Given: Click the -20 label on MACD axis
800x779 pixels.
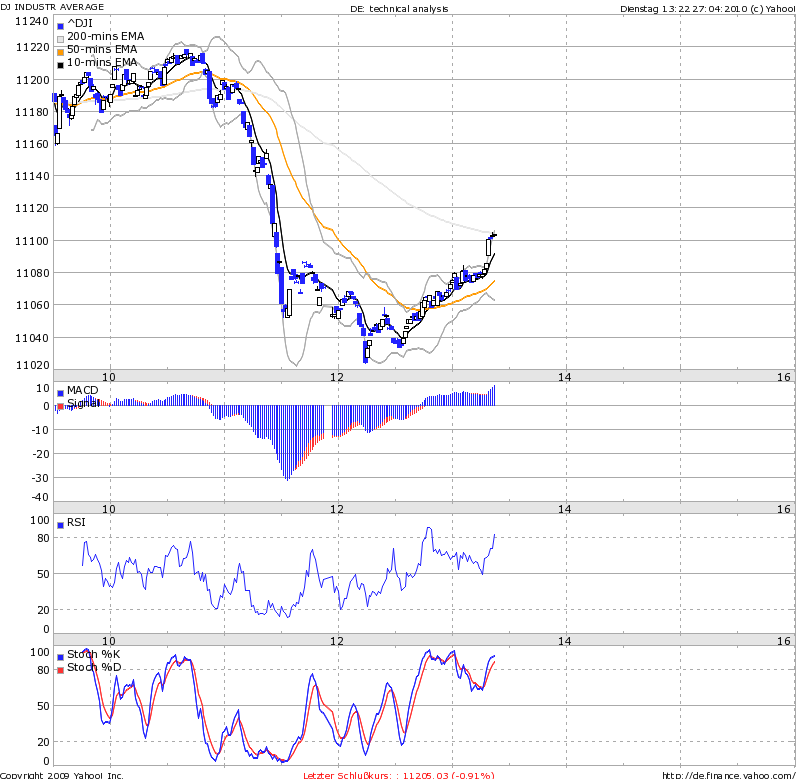Looking at the screenshot, I should click(40, 454).
